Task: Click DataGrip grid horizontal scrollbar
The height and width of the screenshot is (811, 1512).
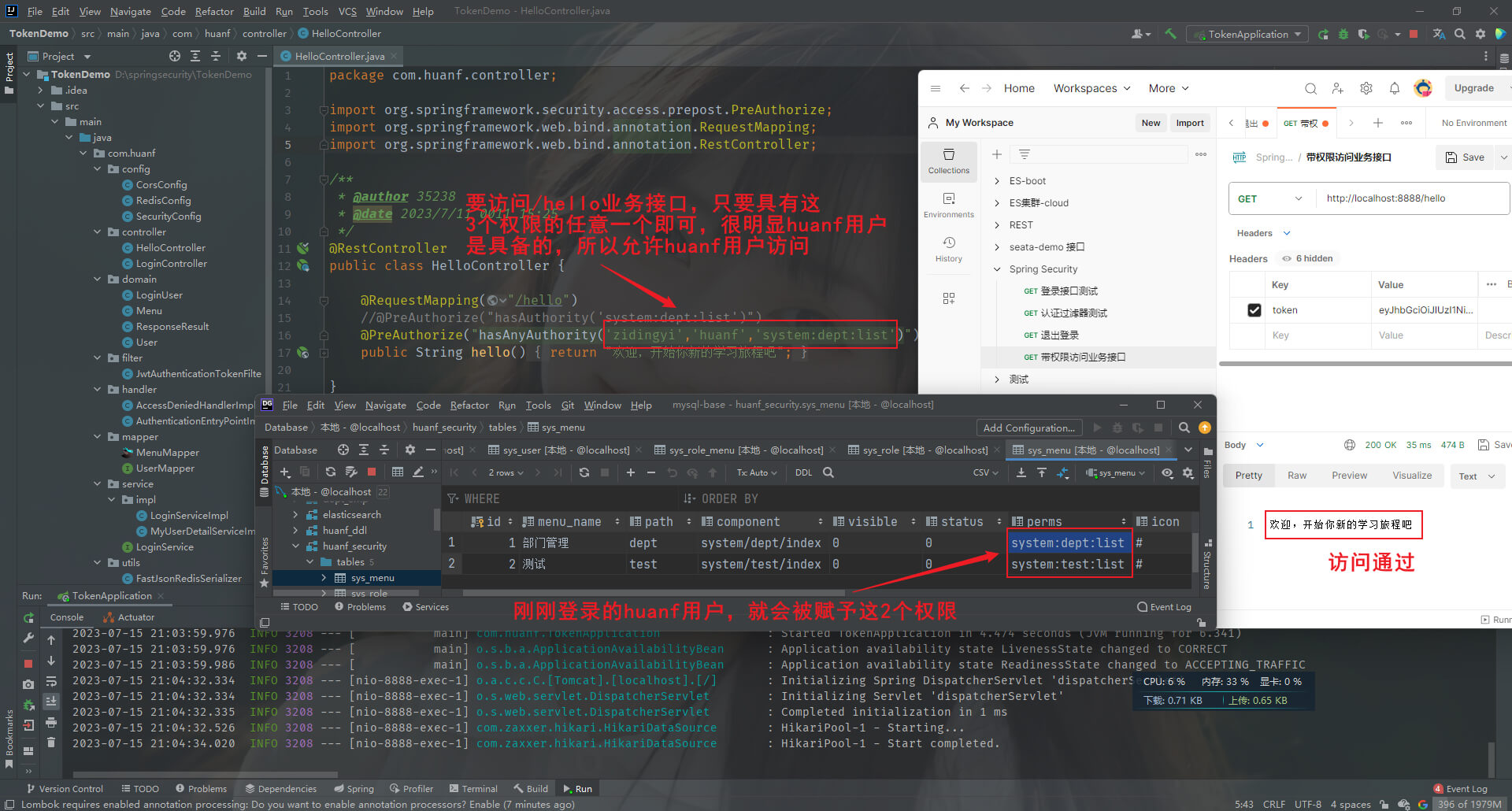Action: click(x=654, y=593)
